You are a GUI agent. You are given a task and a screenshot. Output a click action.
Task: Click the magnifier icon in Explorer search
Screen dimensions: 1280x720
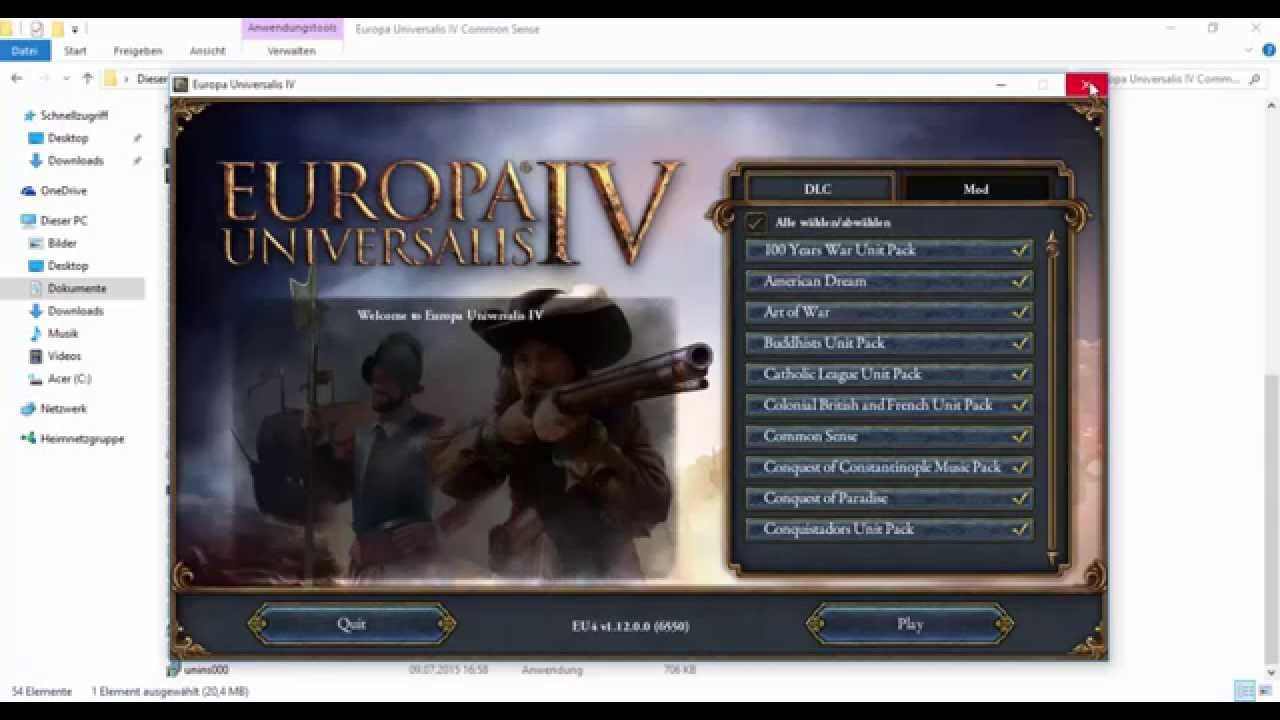click(1255, 79)
